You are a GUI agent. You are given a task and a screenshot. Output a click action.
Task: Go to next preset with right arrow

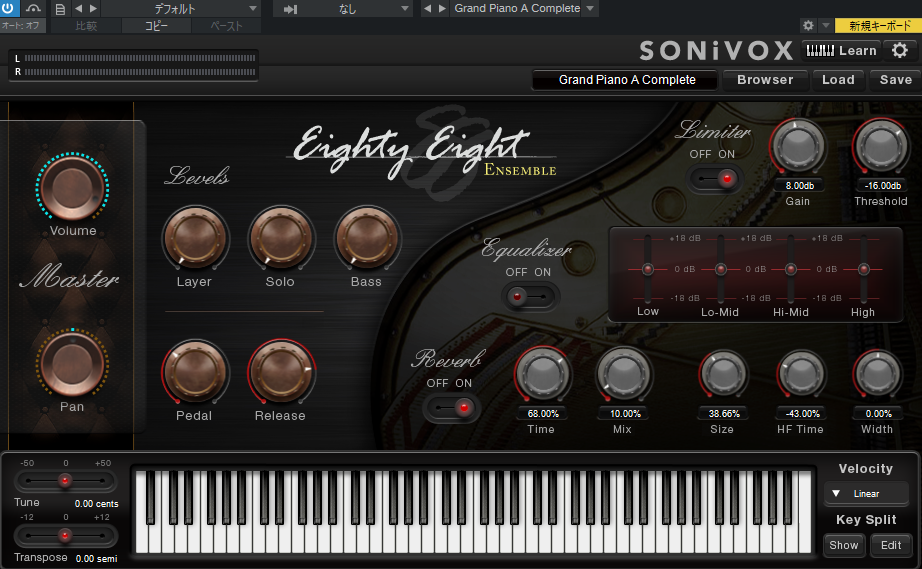point(93,9)
